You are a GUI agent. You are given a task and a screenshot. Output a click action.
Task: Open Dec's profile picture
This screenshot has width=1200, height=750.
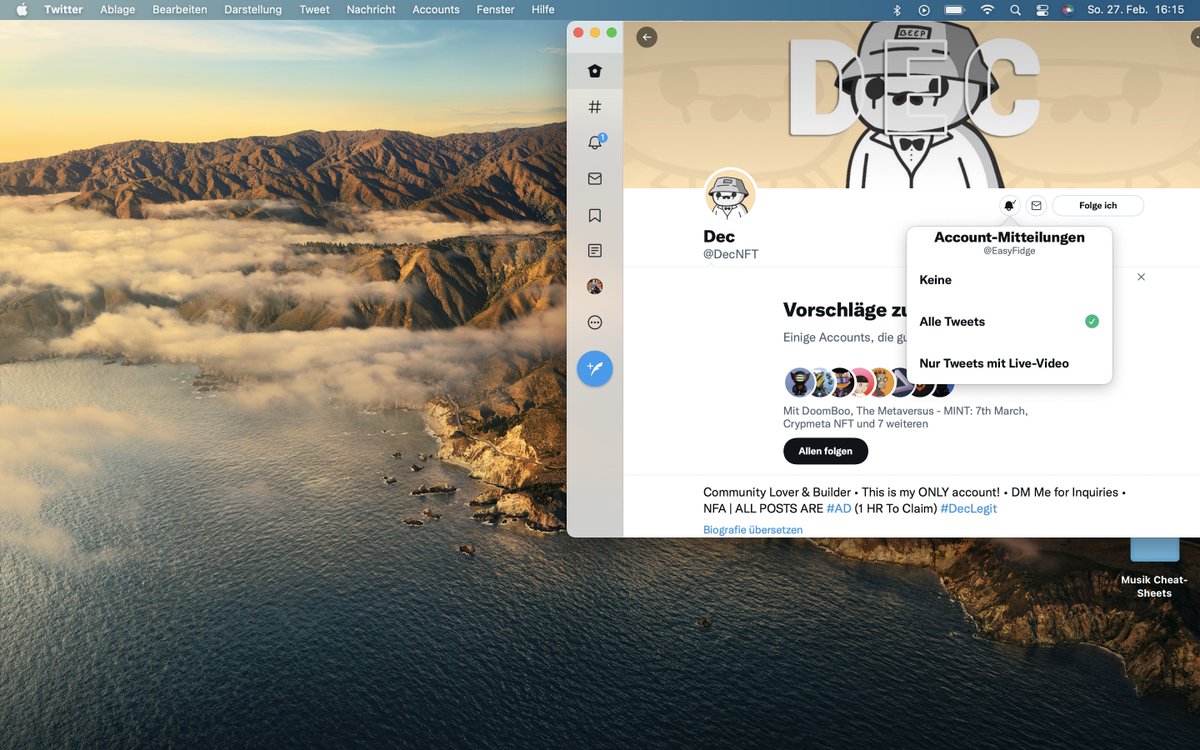coord(730,194)
